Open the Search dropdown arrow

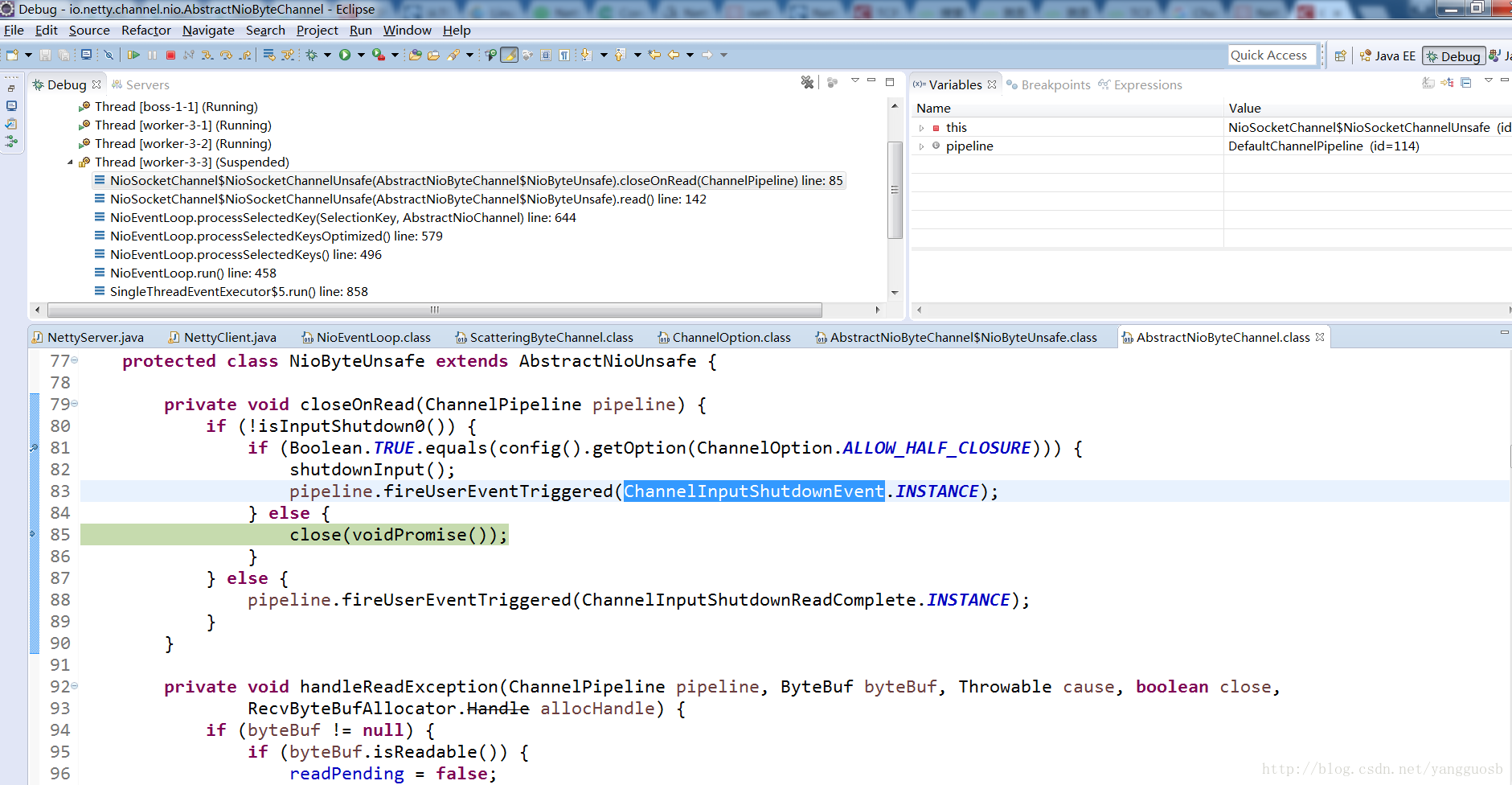(469, 55)
